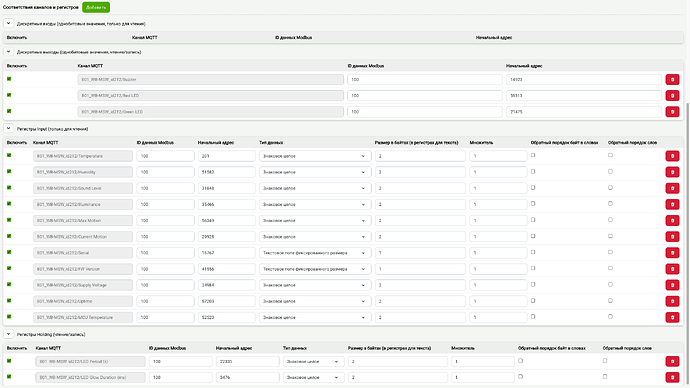Edit multiplier field for Illuminance

point(498,205)
